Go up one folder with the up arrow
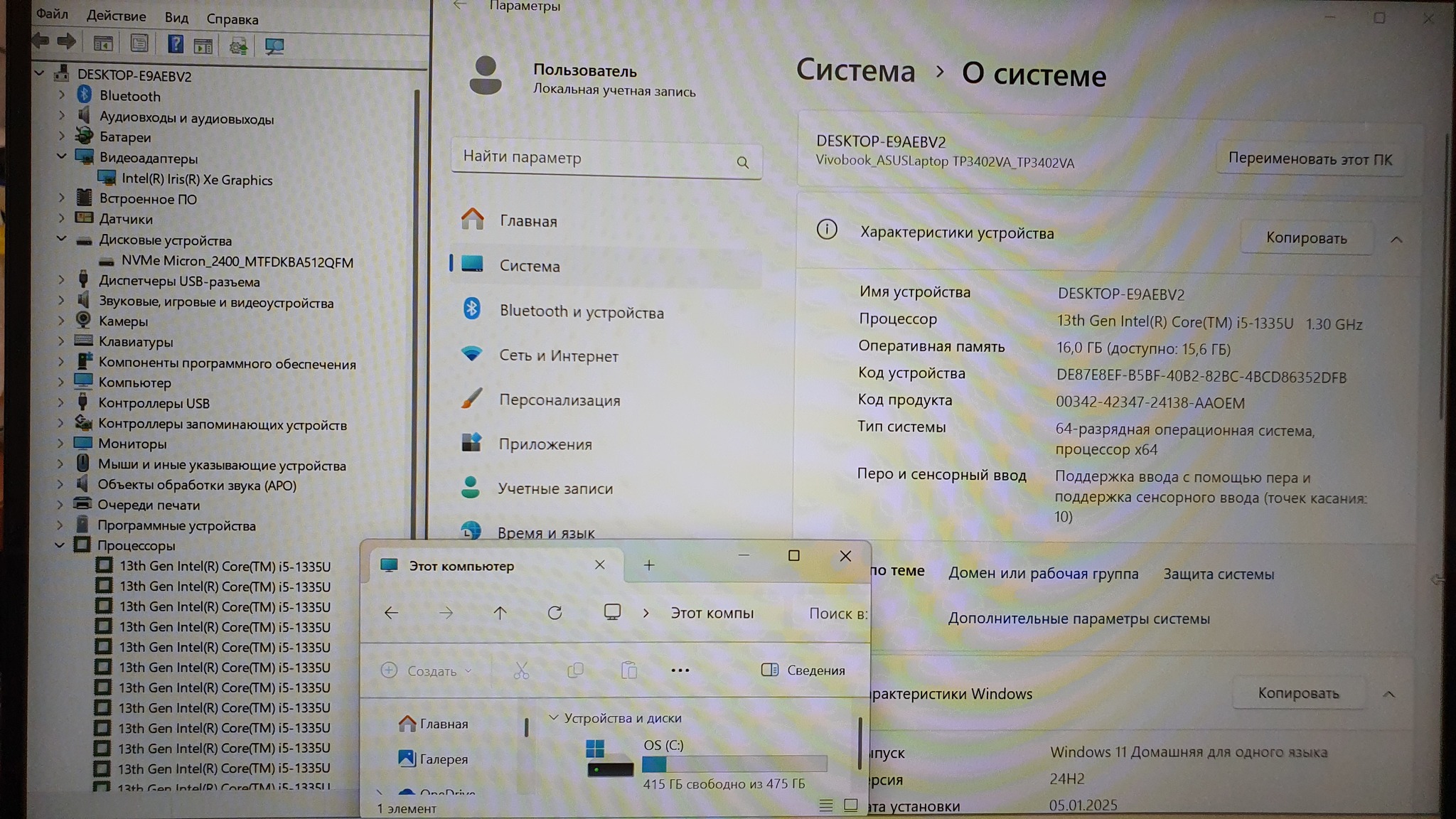Image resolution: width=1456 pixels, height=819 pixels. [500, 613]
